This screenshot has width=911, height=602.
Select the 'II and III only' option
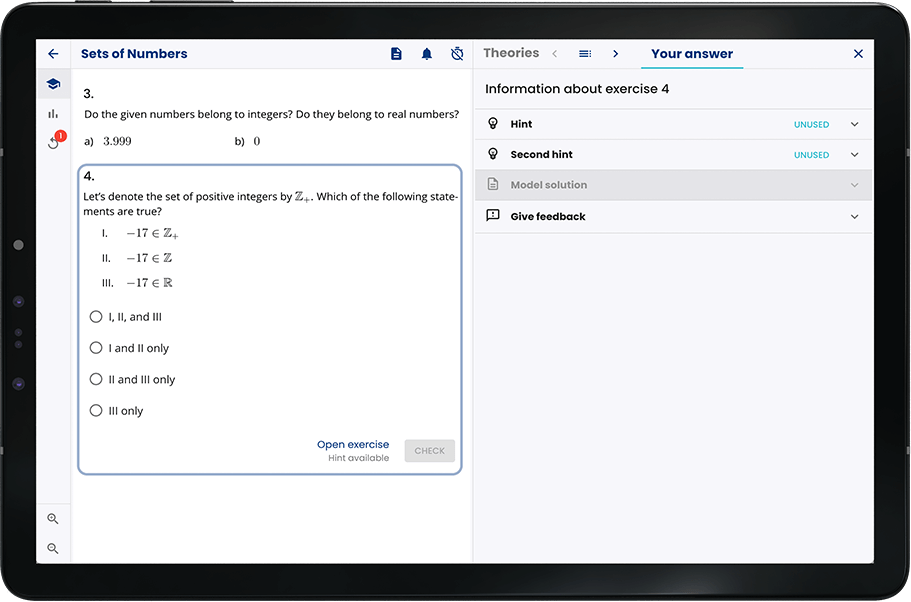(x=96, y=379)
